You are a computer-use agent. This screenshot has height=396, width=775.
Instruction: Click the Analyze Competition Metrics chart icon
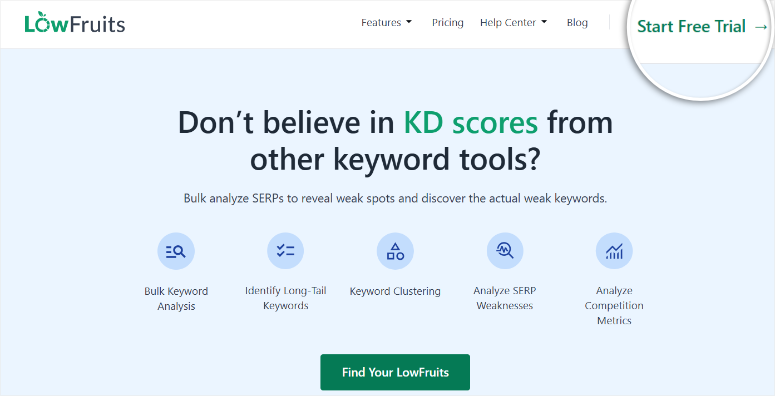coord(614,251)
